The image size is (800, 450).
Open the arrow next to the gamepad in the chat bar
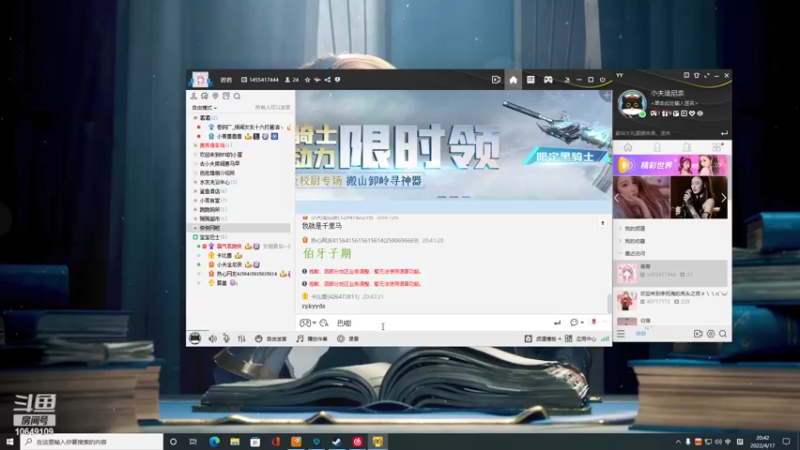point(314,323)
